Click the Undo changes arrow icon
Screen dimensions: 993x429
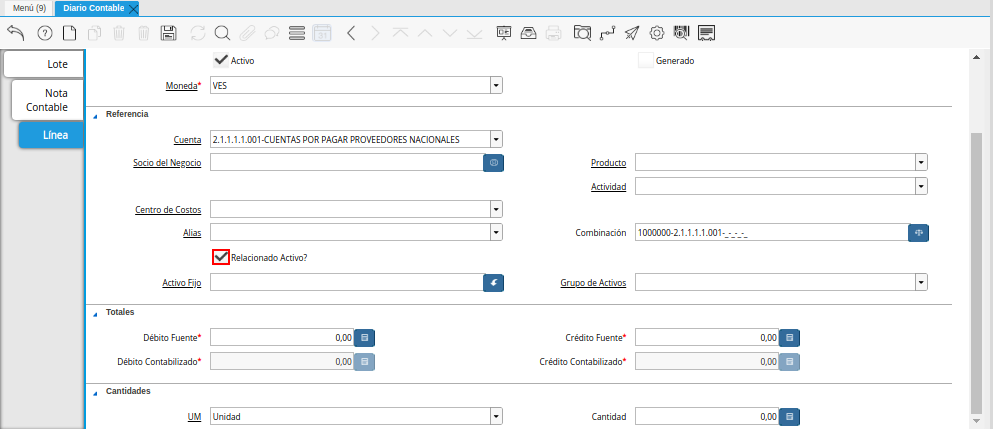[x=15, y=33]
